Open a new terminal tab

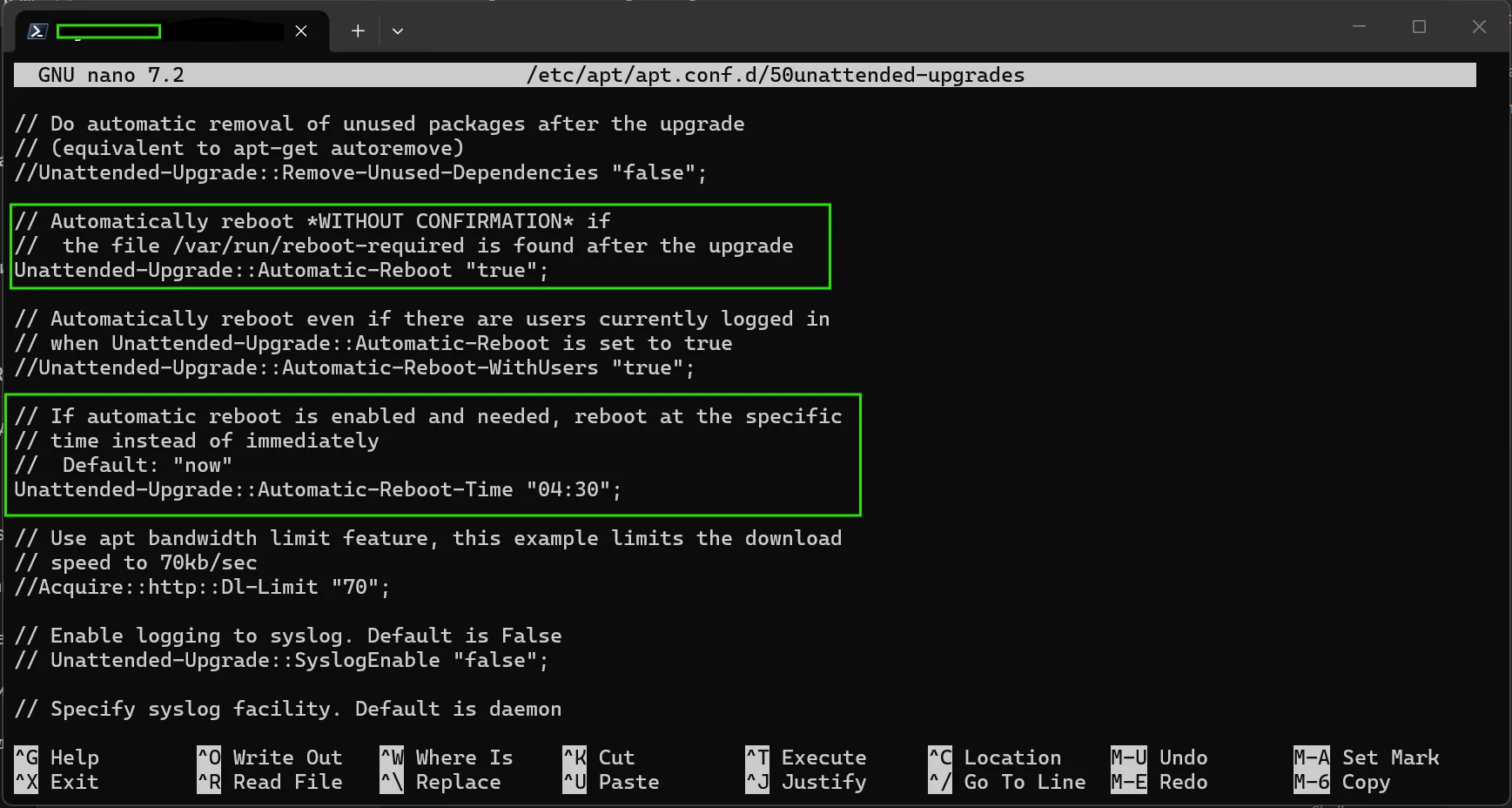tap(358, 31)
